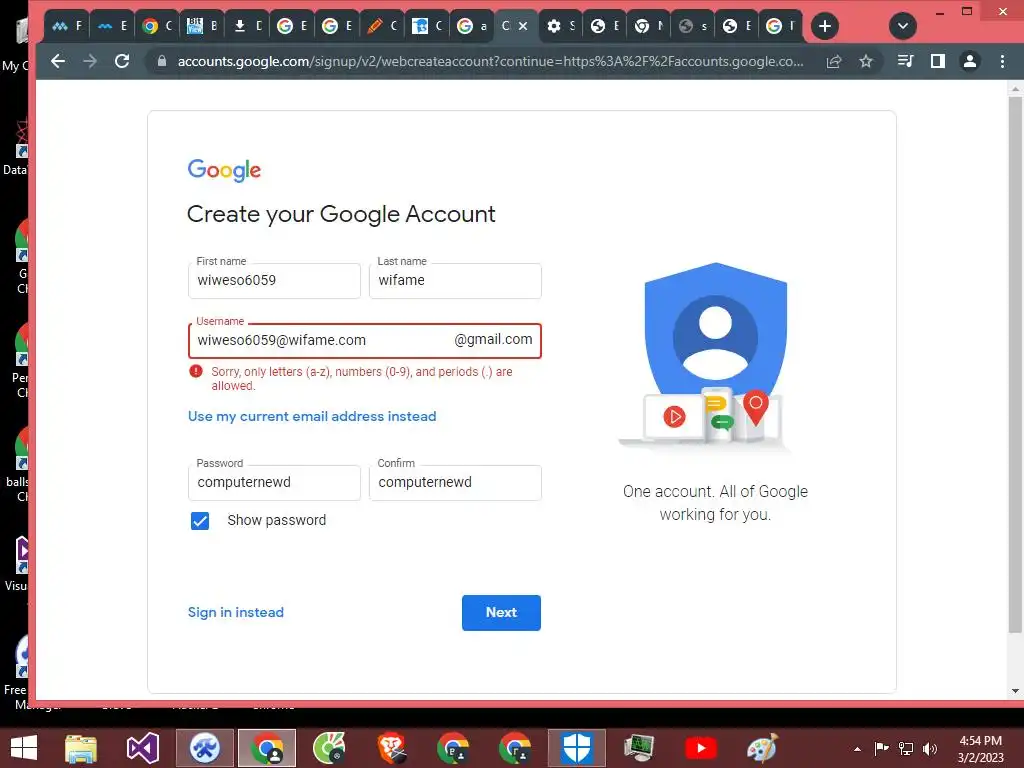Click the First name input field
The image size is (1024, 768).
[x=274, y=281]
